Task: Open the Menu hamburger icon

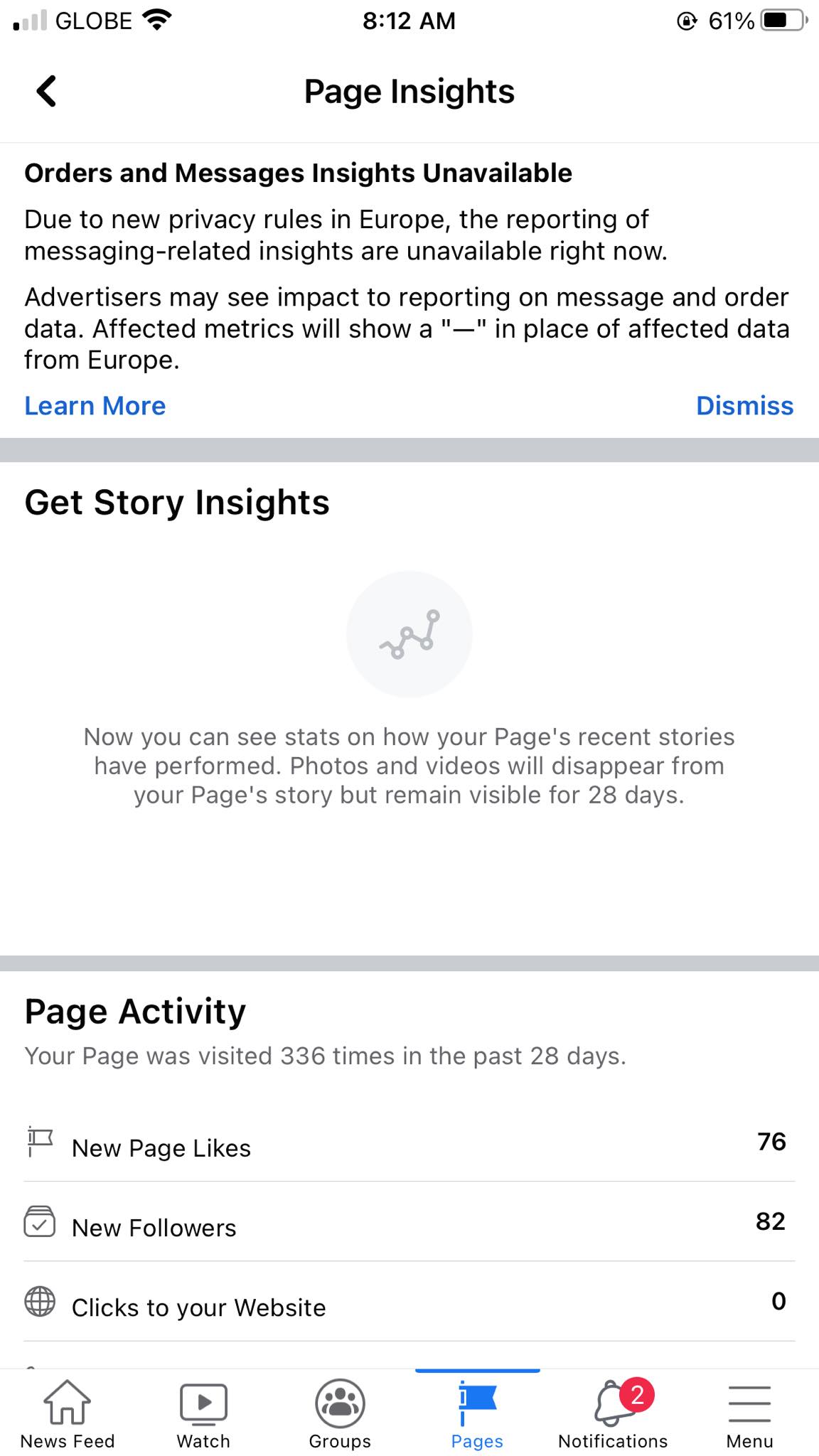Action: click(749, 1403)
